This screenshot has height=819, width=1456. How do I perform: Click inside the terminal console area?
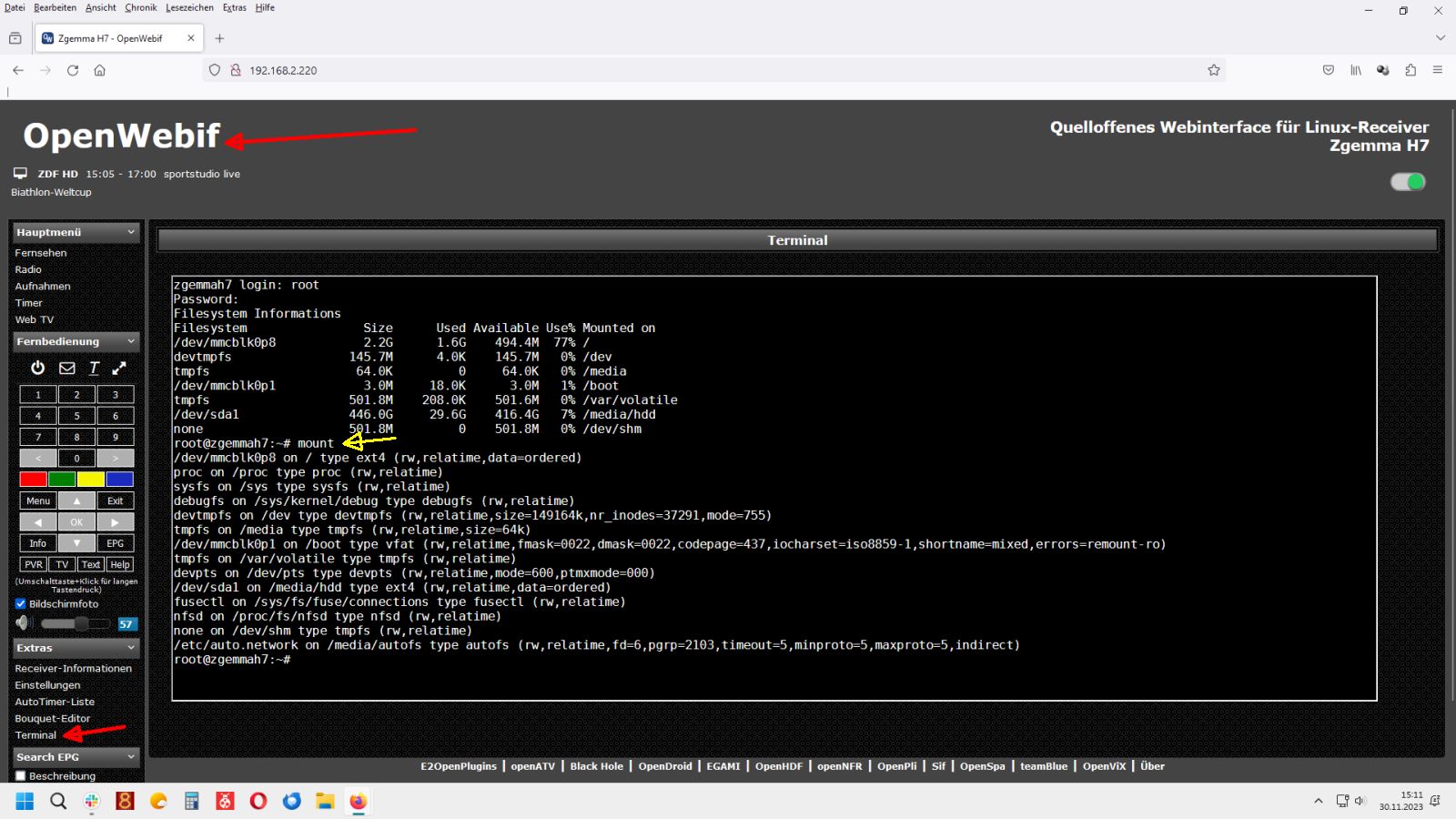[774, 489]
